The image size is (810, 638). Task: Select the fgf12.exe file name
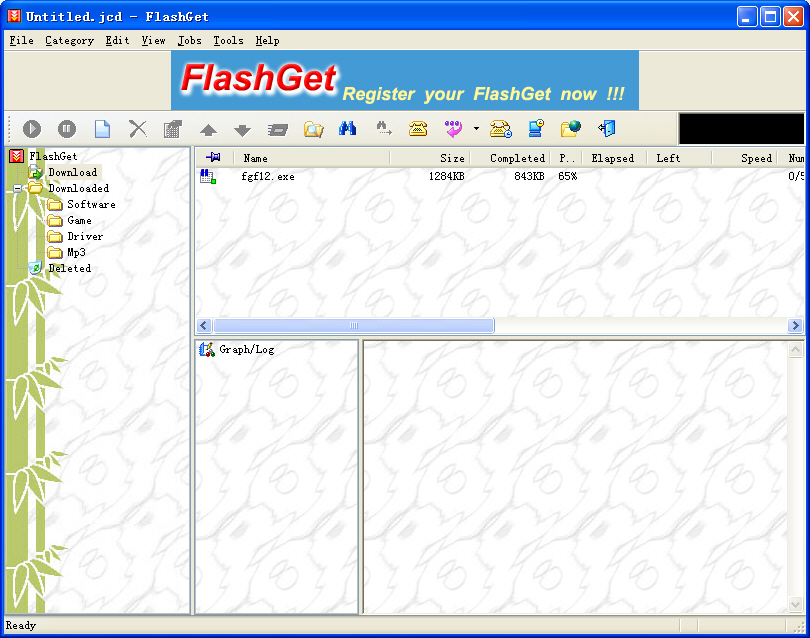[x=268, y=176]
